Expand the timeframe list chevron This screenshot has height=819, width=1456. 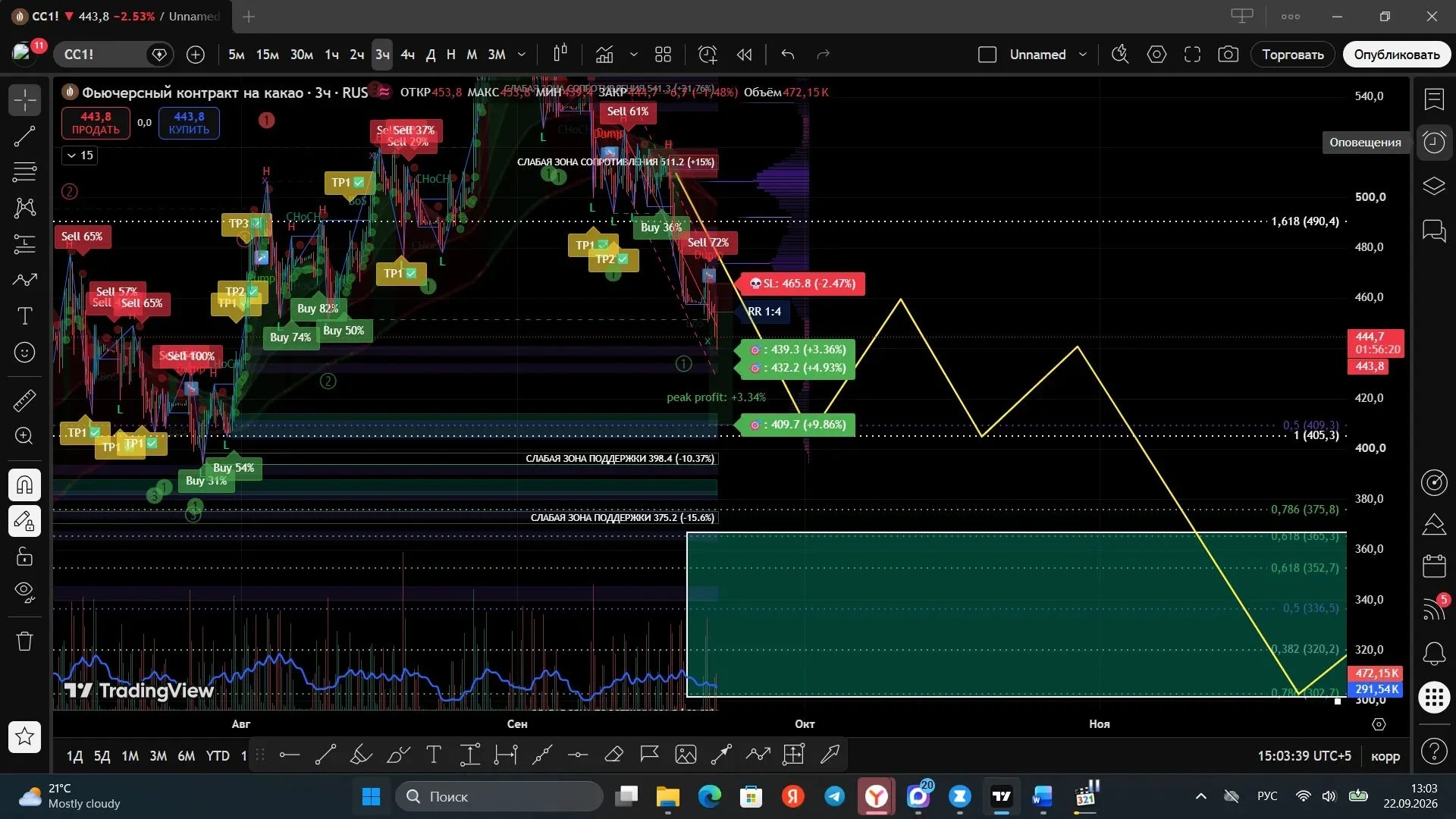coord(522,55)
